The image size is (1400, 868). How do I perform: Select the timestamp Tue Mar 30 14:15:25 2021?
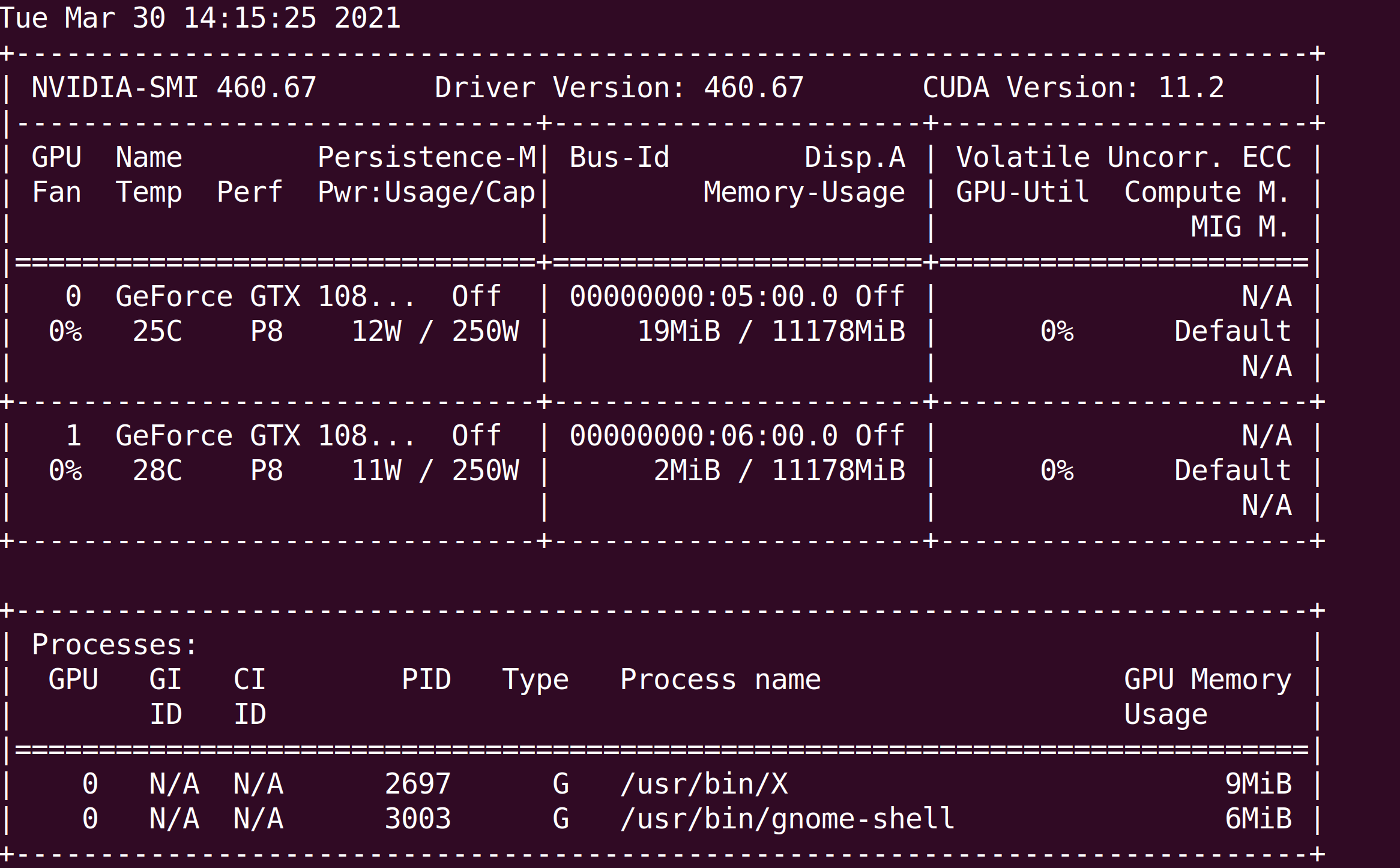tap(198, 18)
